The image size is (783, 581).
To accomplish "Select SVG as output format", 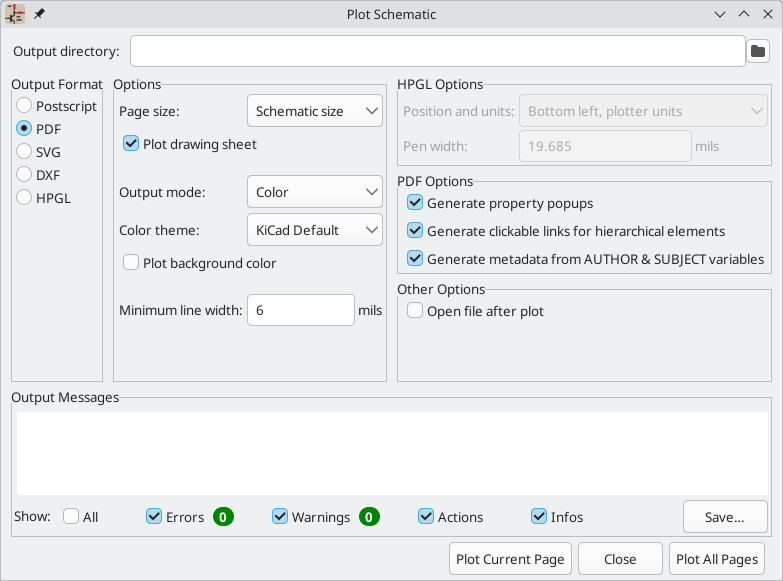I will 25,152.
